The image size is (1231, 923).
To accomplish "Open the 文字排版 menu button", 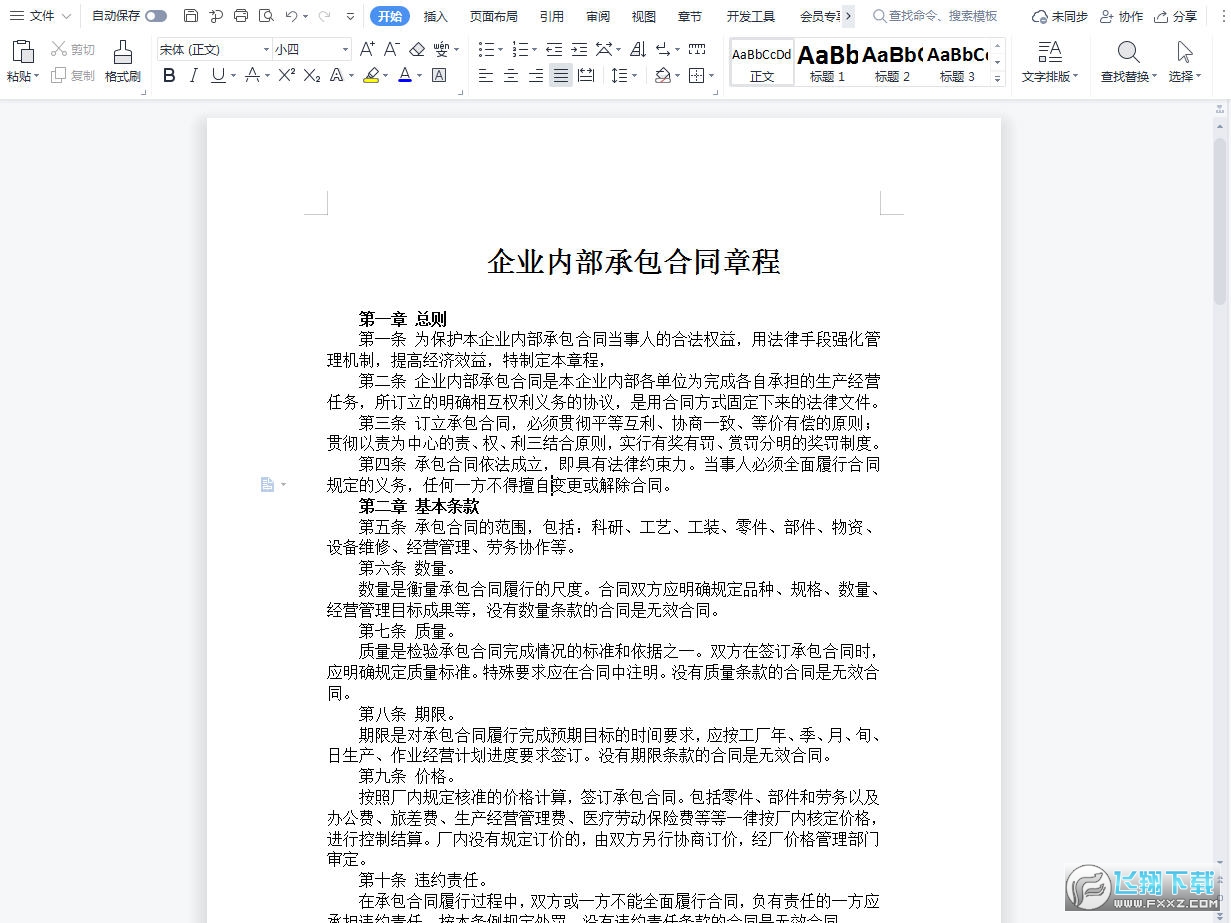I will tap(1050, 61).
